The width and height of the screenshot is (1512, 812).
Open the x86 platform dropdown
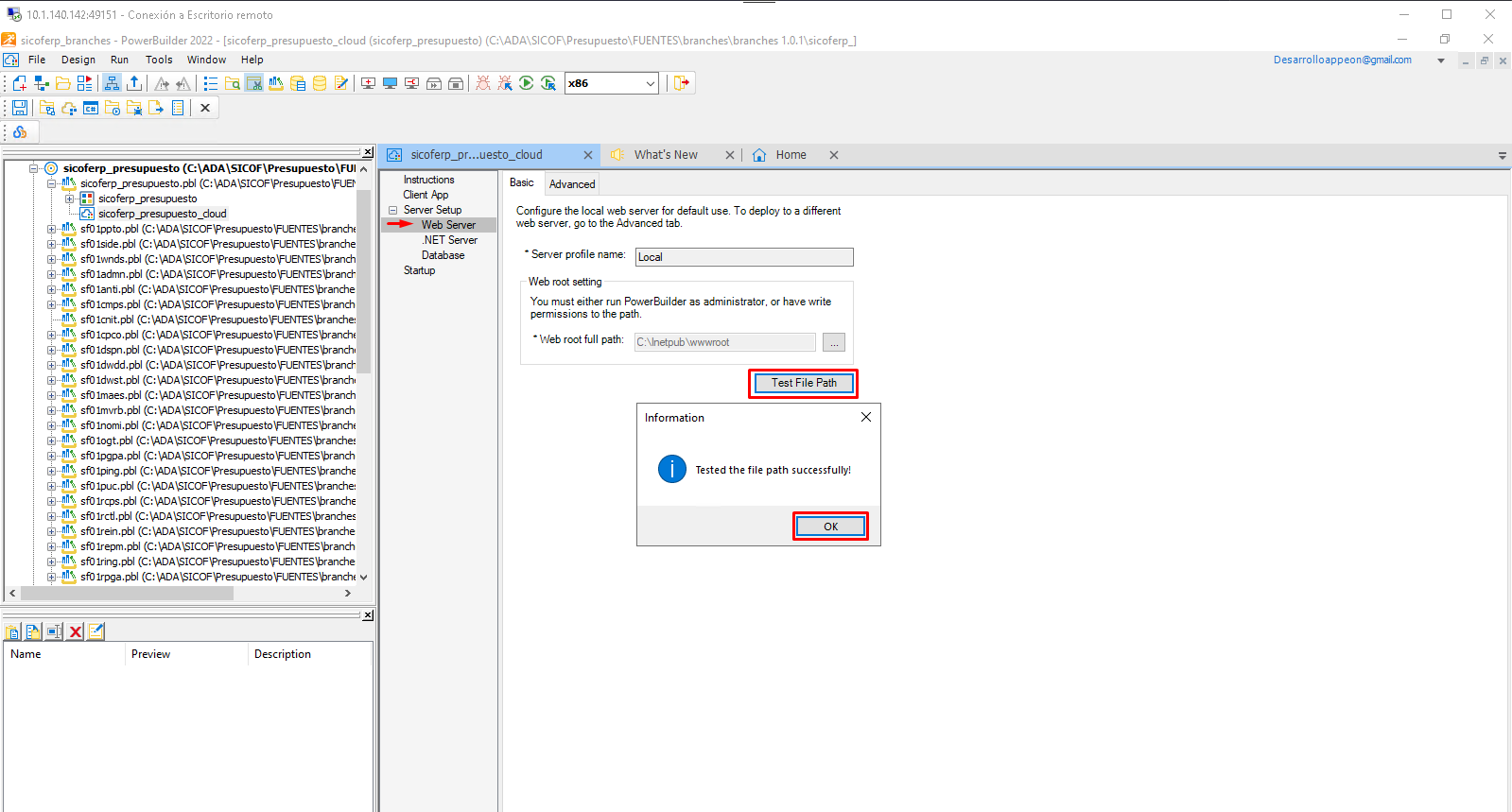point(650,83)
